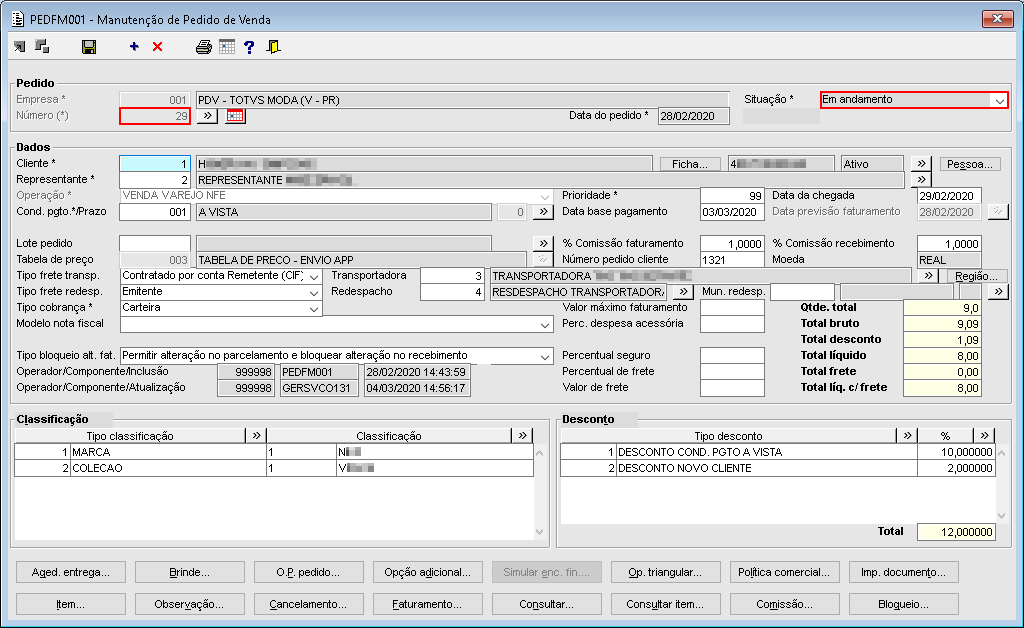1024x628 pixels.
Task: Click the Prioridade input field
Action: pyautogui.click(x=731, y=196)
